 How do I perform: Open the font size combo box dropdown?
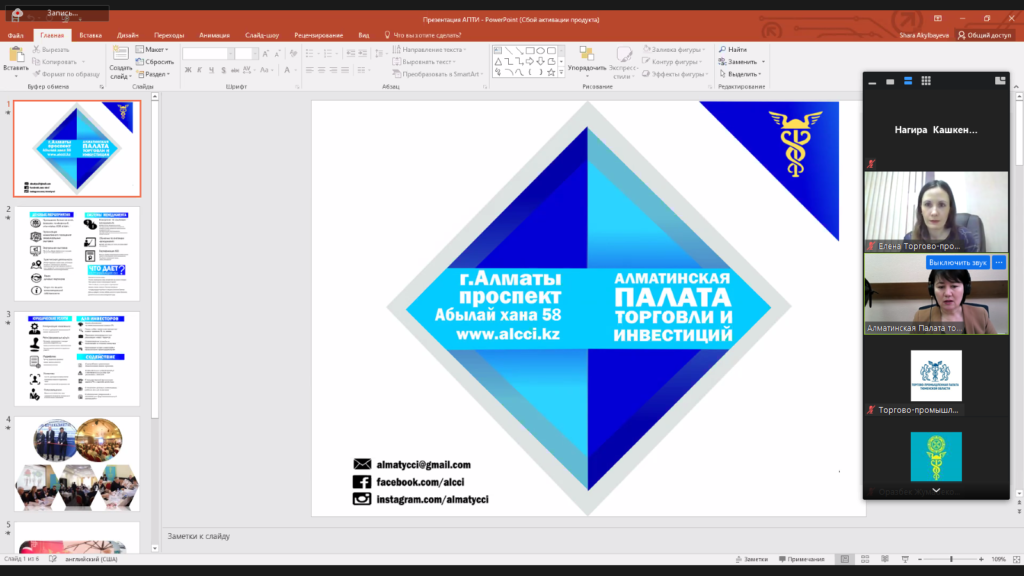(255, 54)
